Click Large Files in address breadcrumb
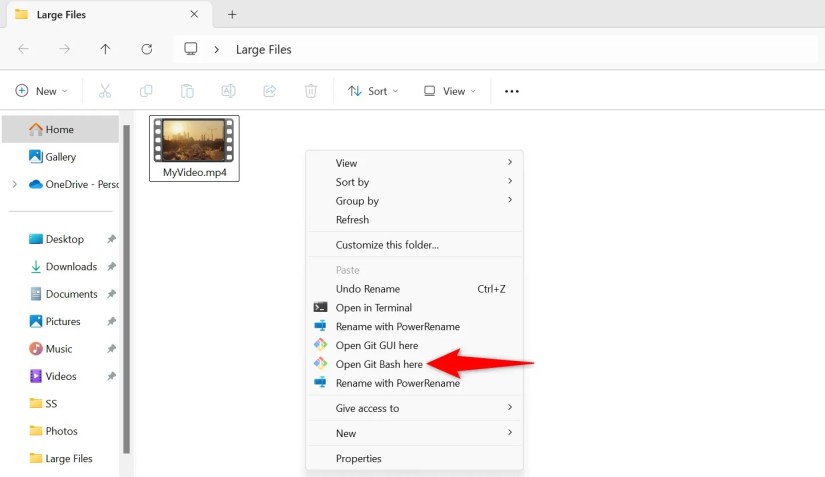 tap(264, 49)
